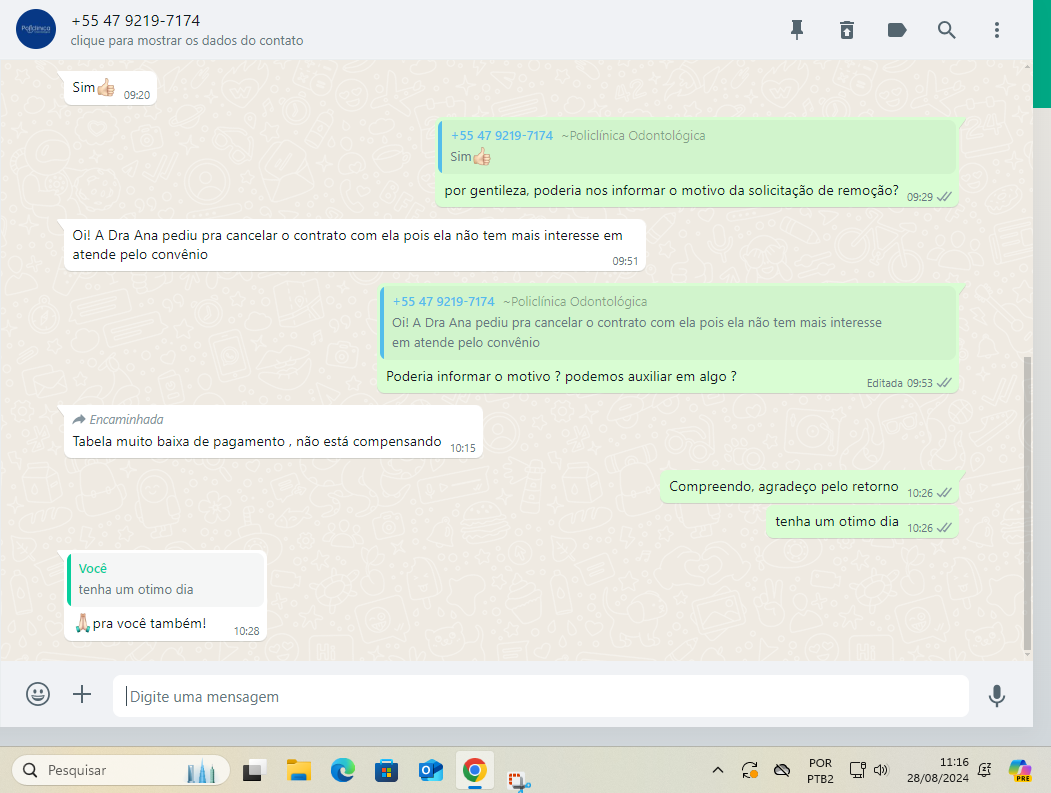Screen dimensions: 1051x793
Task: Open the three-dot more options menu
Action: pyautogui.click(x=997, y=30)
